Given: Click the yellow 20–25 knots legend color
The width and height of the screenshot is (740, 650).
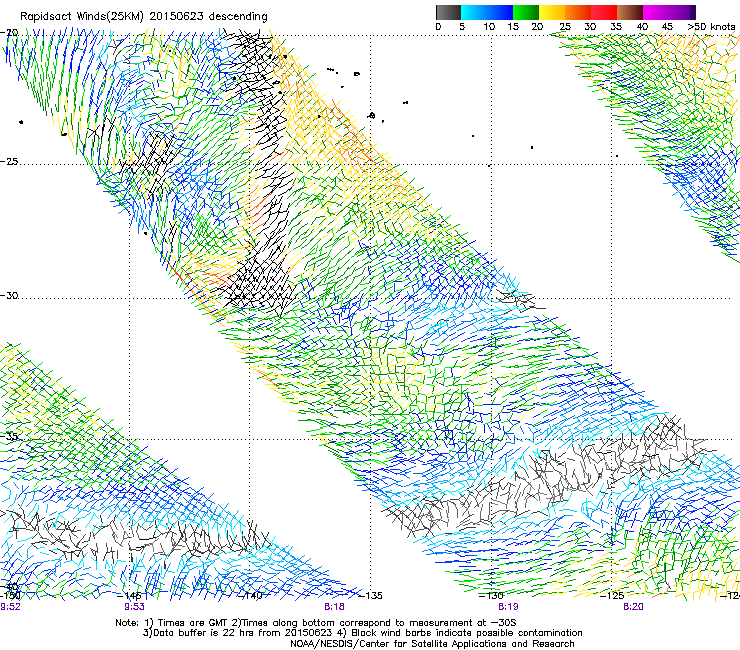Looking at the screenshot, I should 552,12.
